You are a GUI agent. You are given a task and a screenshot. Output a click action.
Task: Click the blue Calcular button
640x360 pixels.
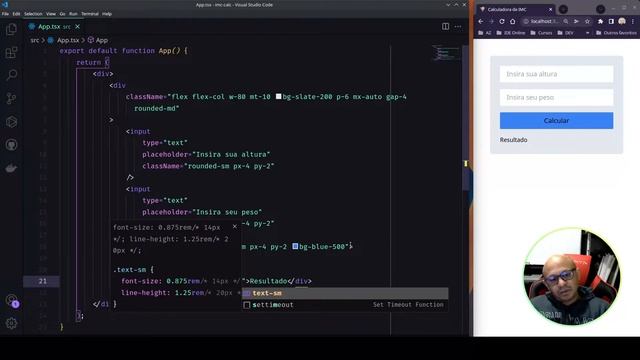556,120
